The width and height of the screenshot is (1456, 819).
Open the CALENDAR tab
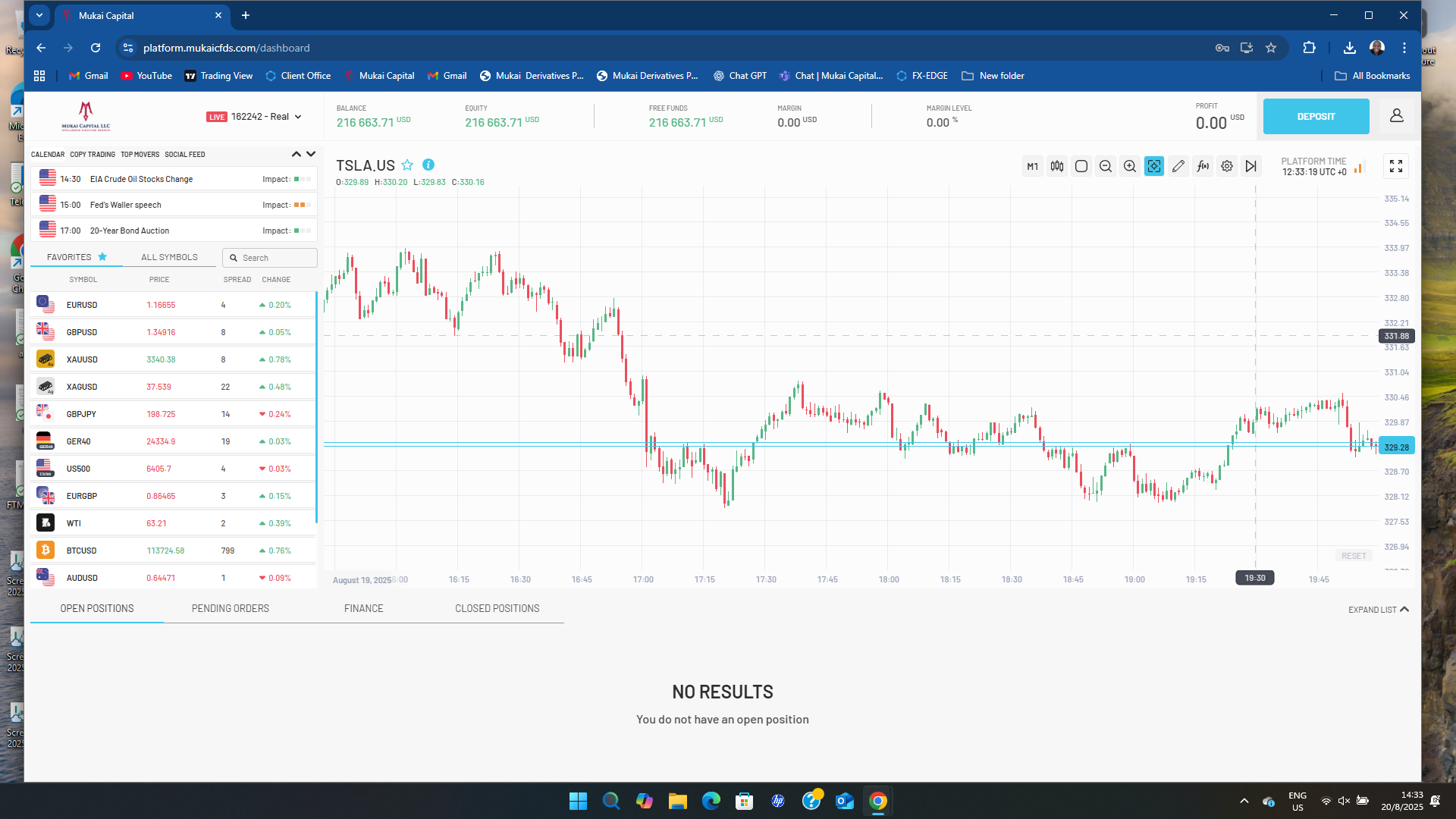pyautogui.click(x=48, y=155)
